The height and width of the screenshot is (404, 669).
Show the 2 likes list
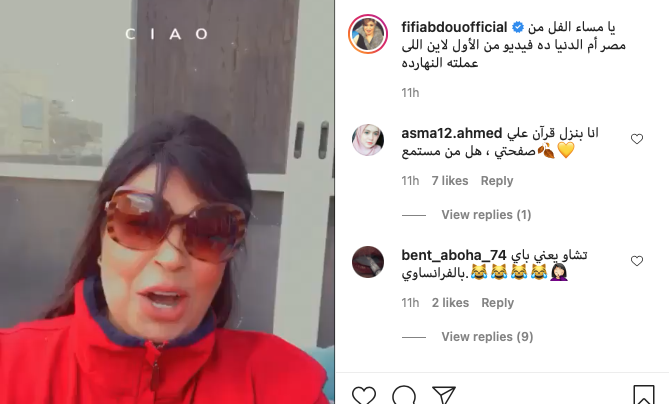click(x=450, y=303)
